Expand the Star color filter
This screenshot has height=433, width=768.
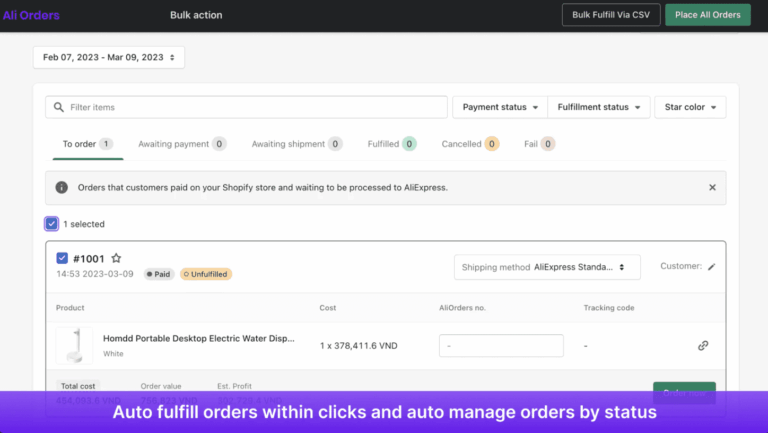click(x=689, y=107)
